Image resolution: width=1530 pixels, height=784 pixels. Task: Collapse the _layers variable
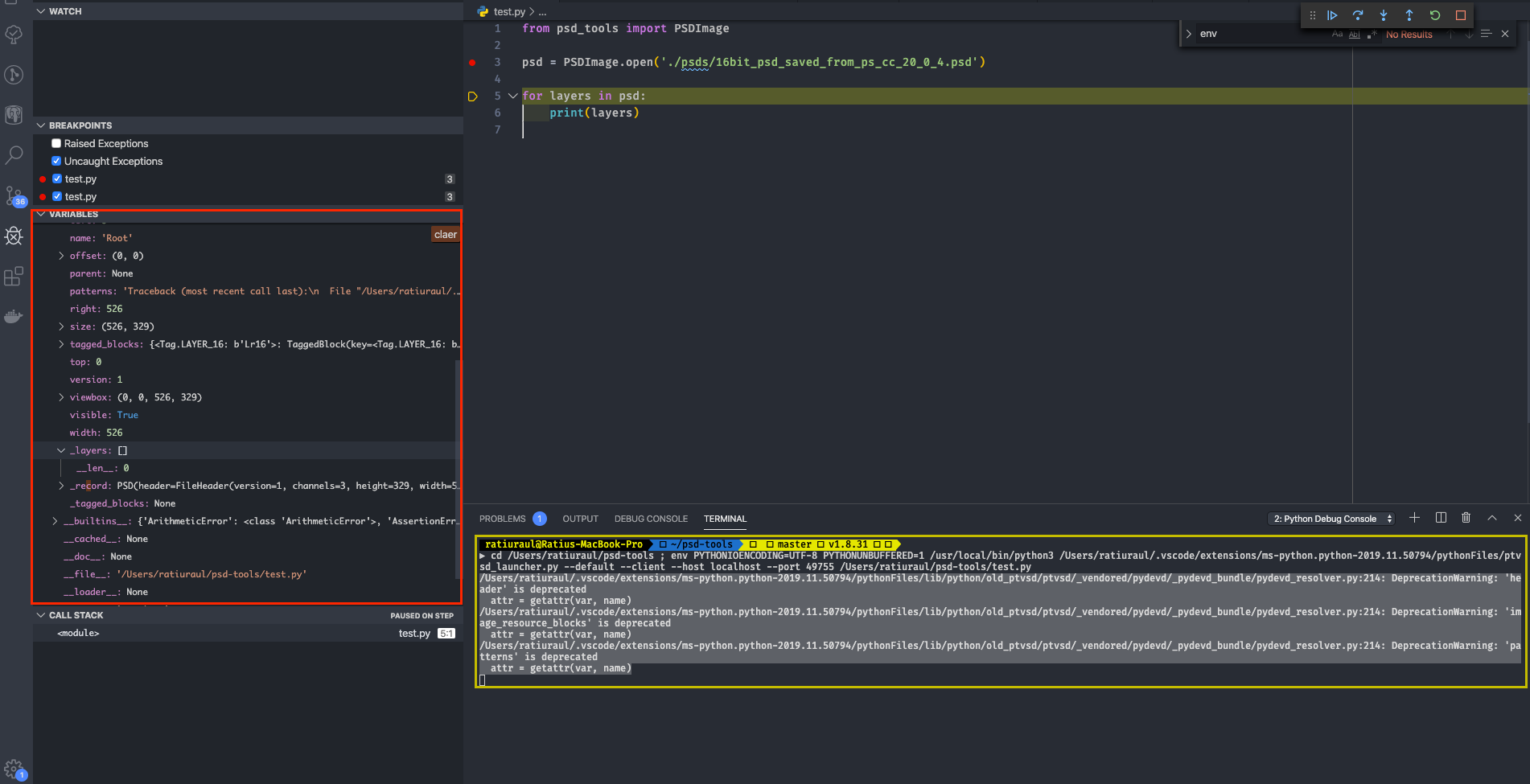click(x=61, y=450)
